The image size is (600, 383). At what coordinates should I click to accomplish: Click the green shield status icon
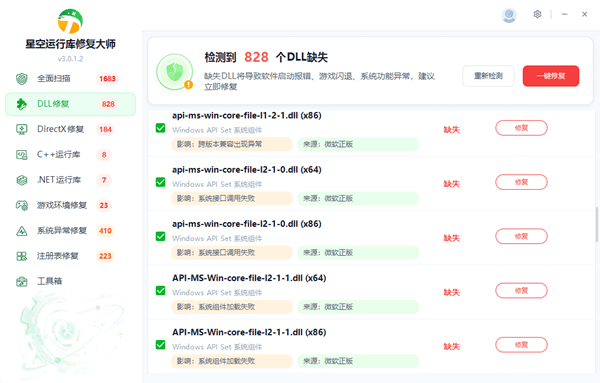[175, 72]
